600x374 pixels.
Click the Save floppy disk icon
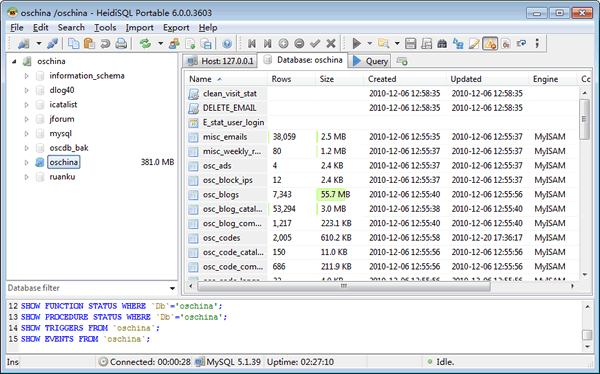click(x=410, y=44)
